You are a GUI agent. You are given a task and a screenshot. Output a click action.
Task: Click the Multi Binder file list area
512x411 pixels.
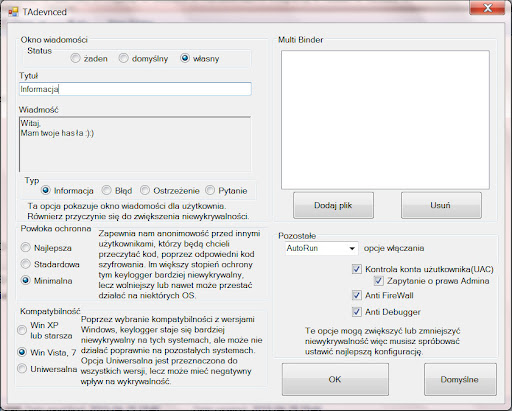tap(385, 120)
